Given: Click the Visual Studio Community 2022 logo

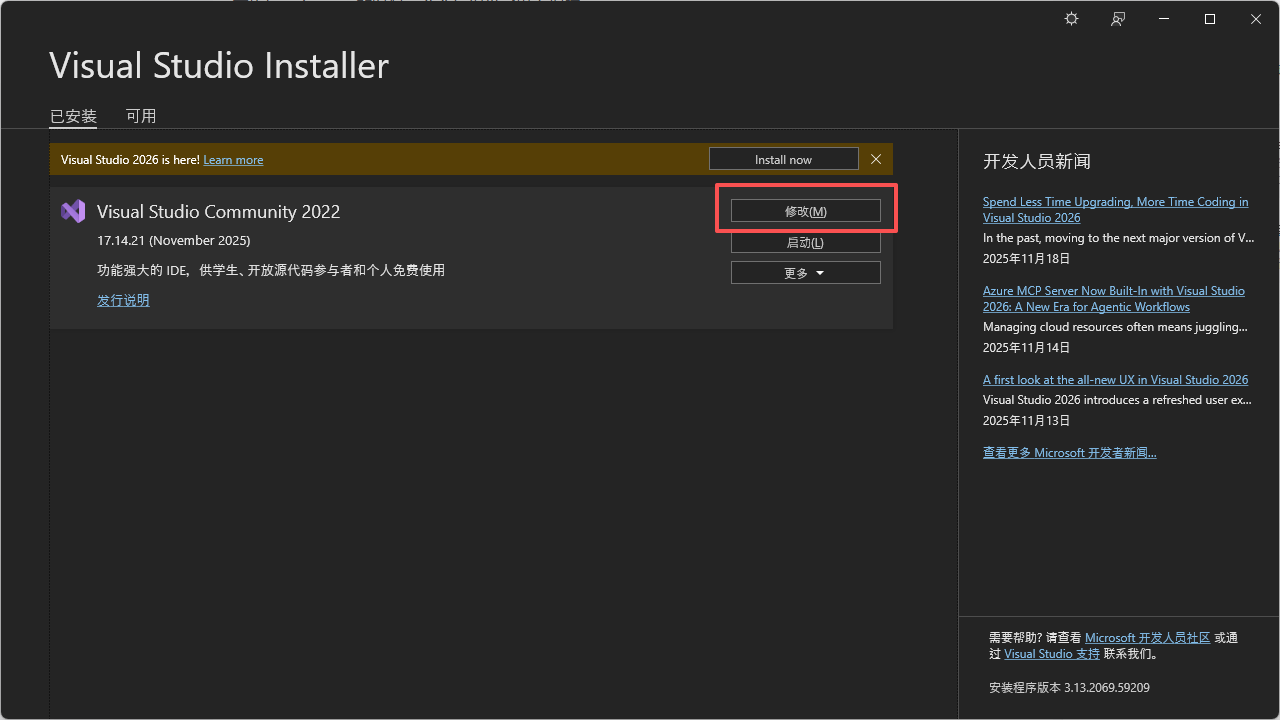Looking at the screenshot, I should click(x=73, y=211).
